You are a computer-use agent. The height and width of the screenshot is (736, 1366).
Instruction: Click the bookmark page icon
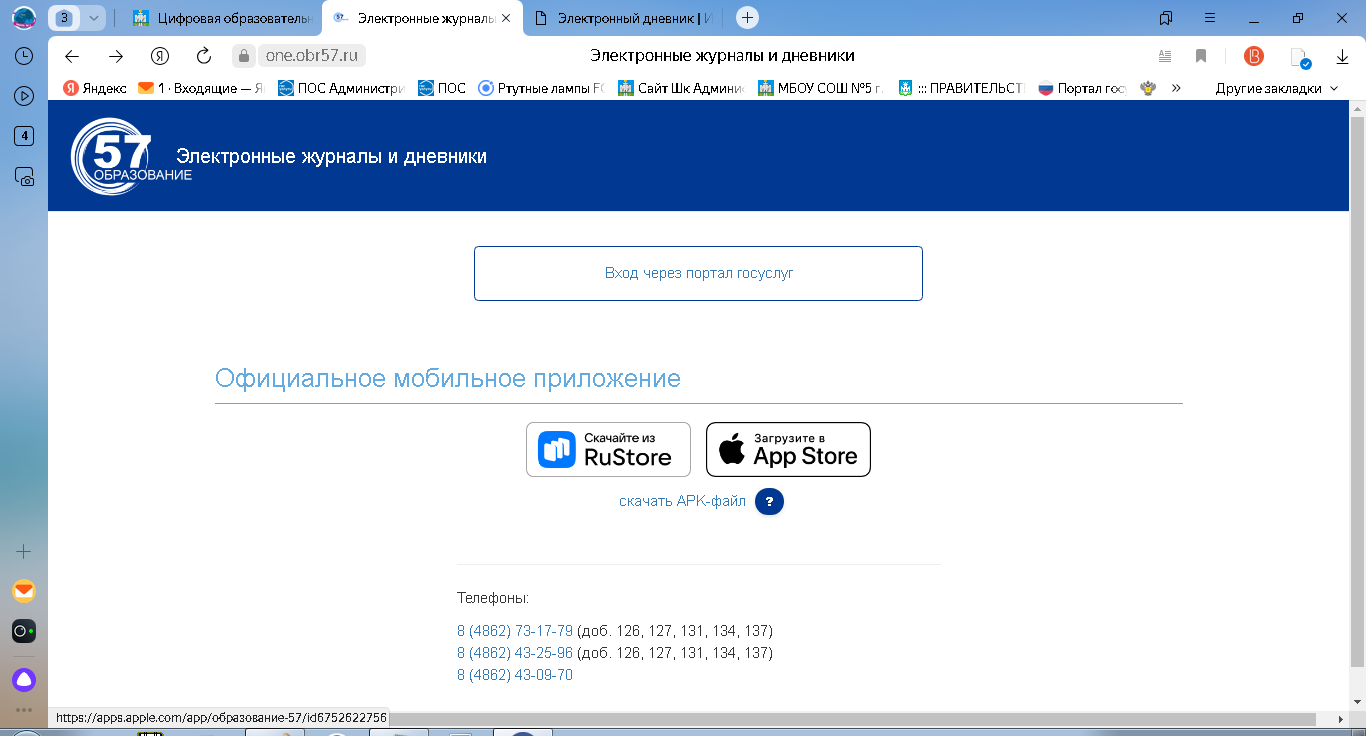[x=1201, y=56]
